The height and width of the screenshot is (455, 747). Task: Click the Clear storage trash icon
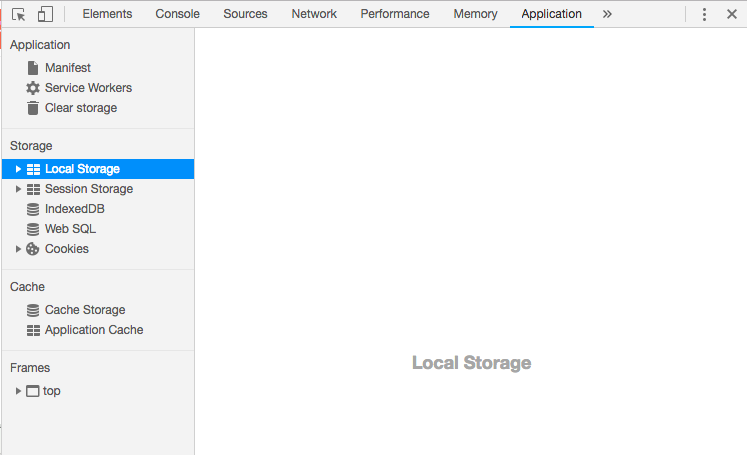click(x=33, y=108)
